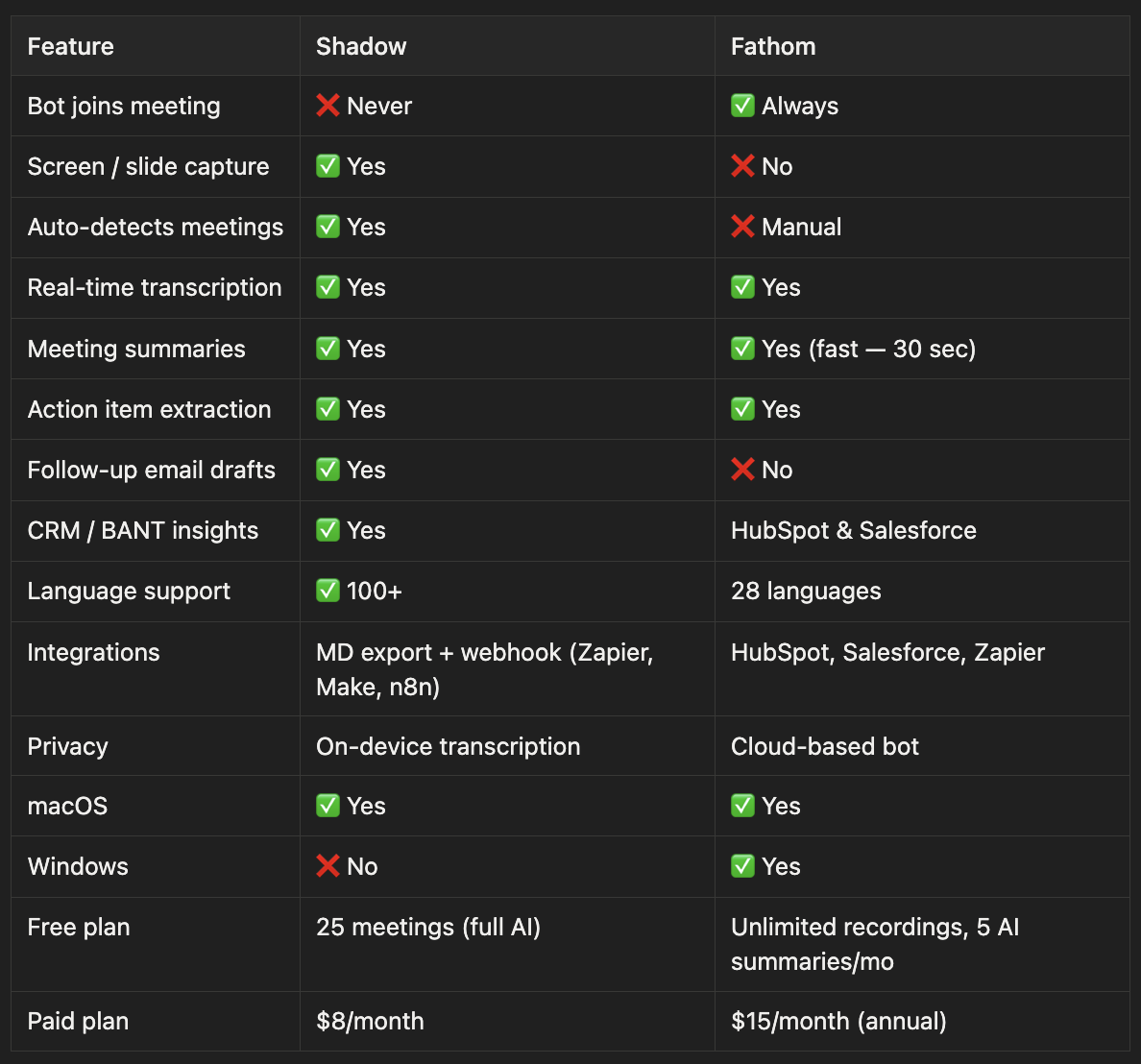Click the '$15/month (annual)' pricing text
The height and width of the screenshot is (1064, 1141).
click(x=838, y=1021)
